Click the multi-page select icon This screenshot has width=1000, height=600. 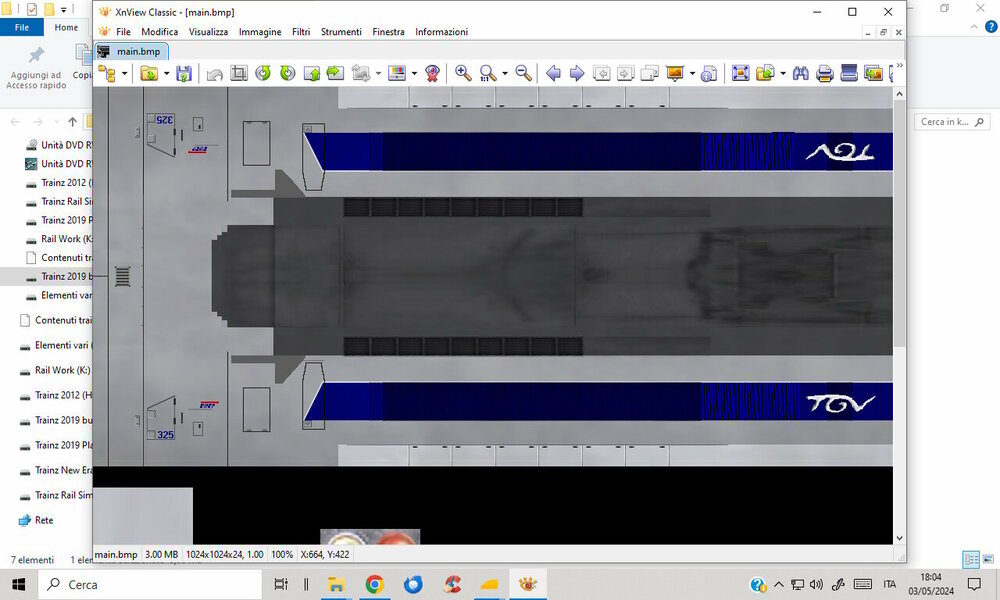(649, 73)
